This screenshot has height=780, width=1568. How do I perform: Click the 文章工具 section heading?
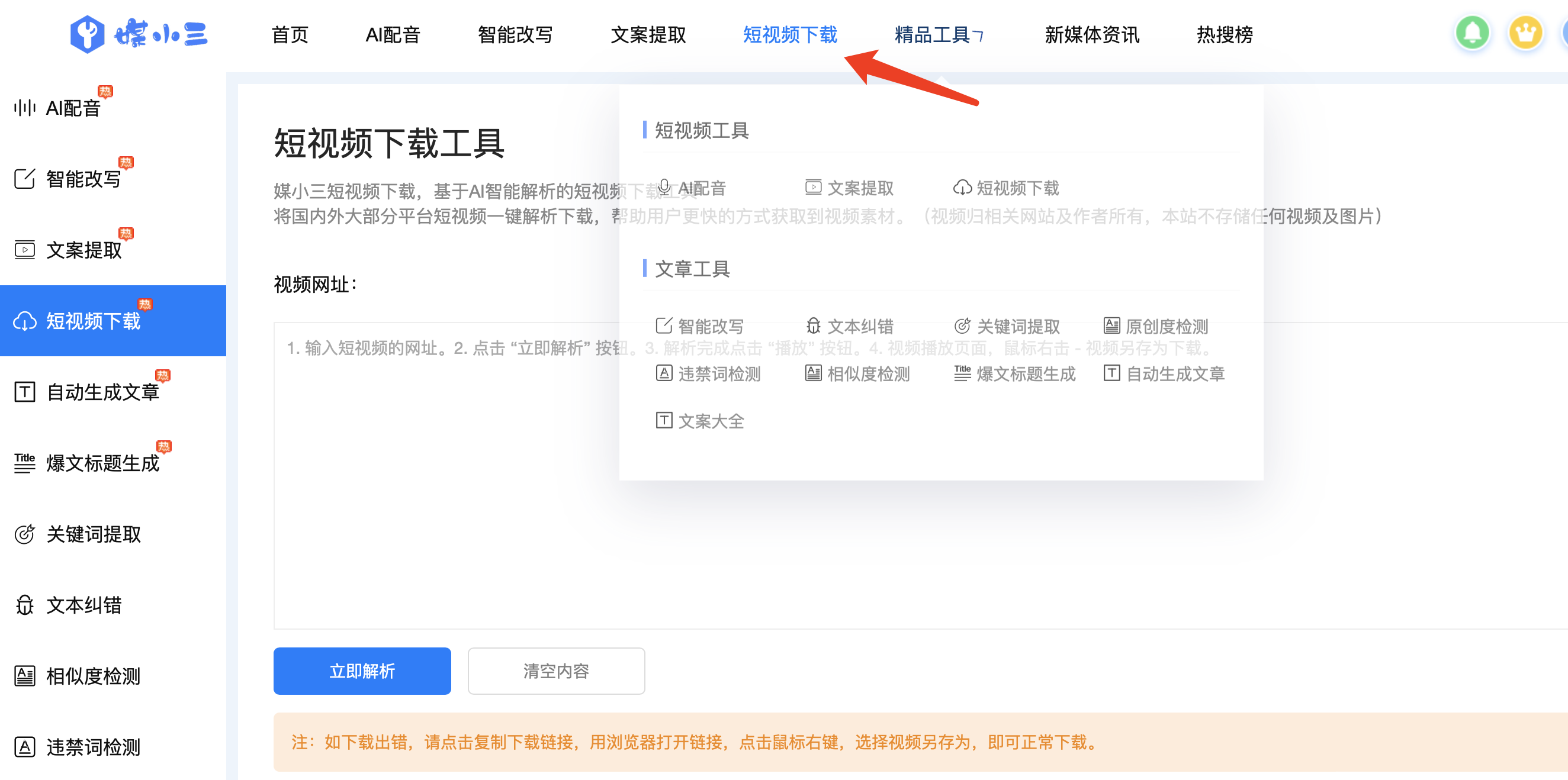coord(692,269)
